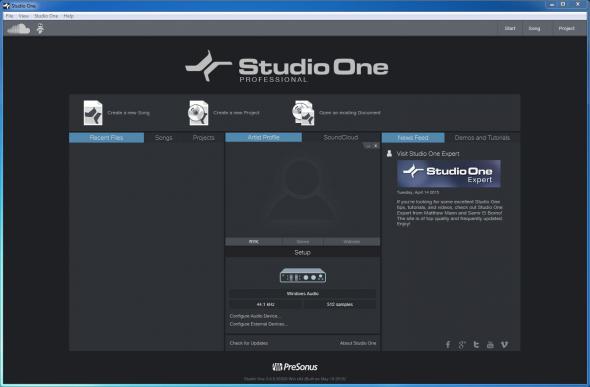Switch to the Start page button
This screenshot has height=387, width=590.
tap(510, 29)
